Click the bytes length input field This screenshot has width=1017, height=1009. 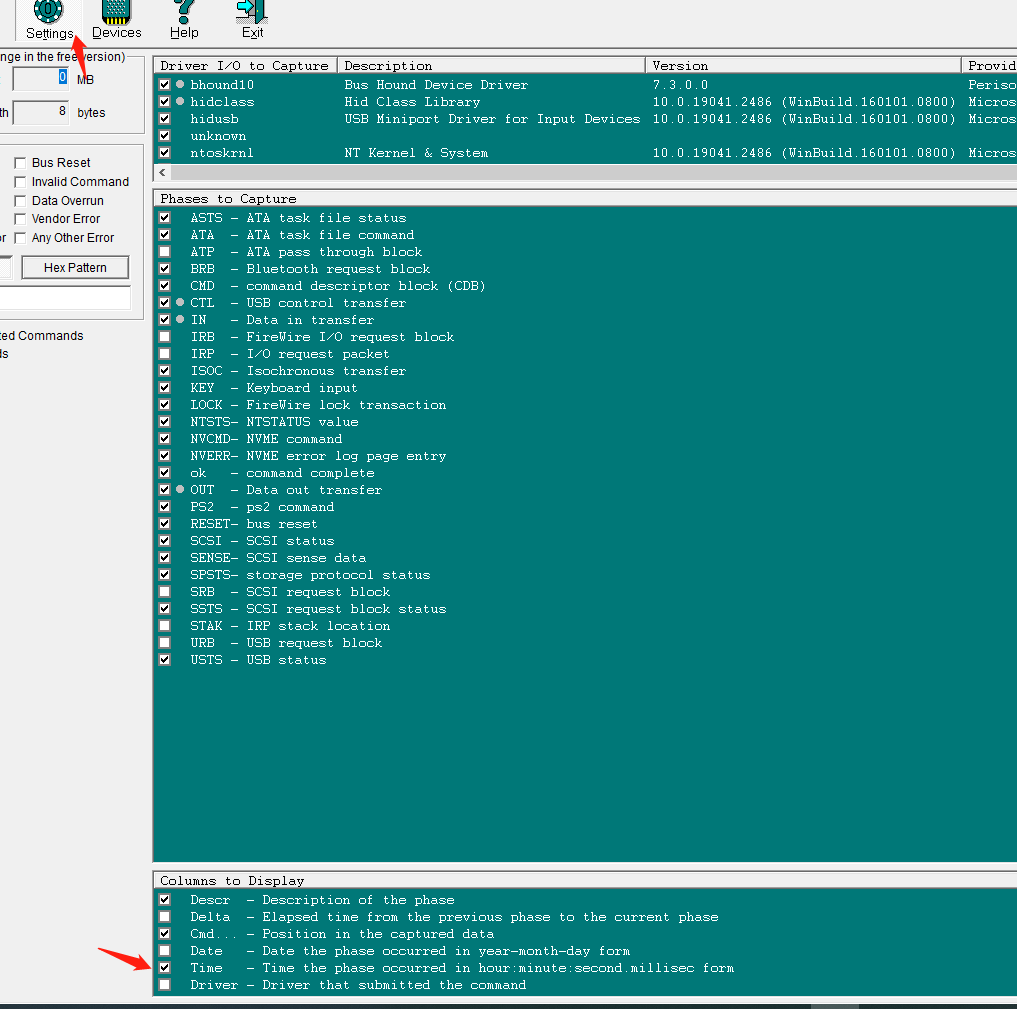41,112
